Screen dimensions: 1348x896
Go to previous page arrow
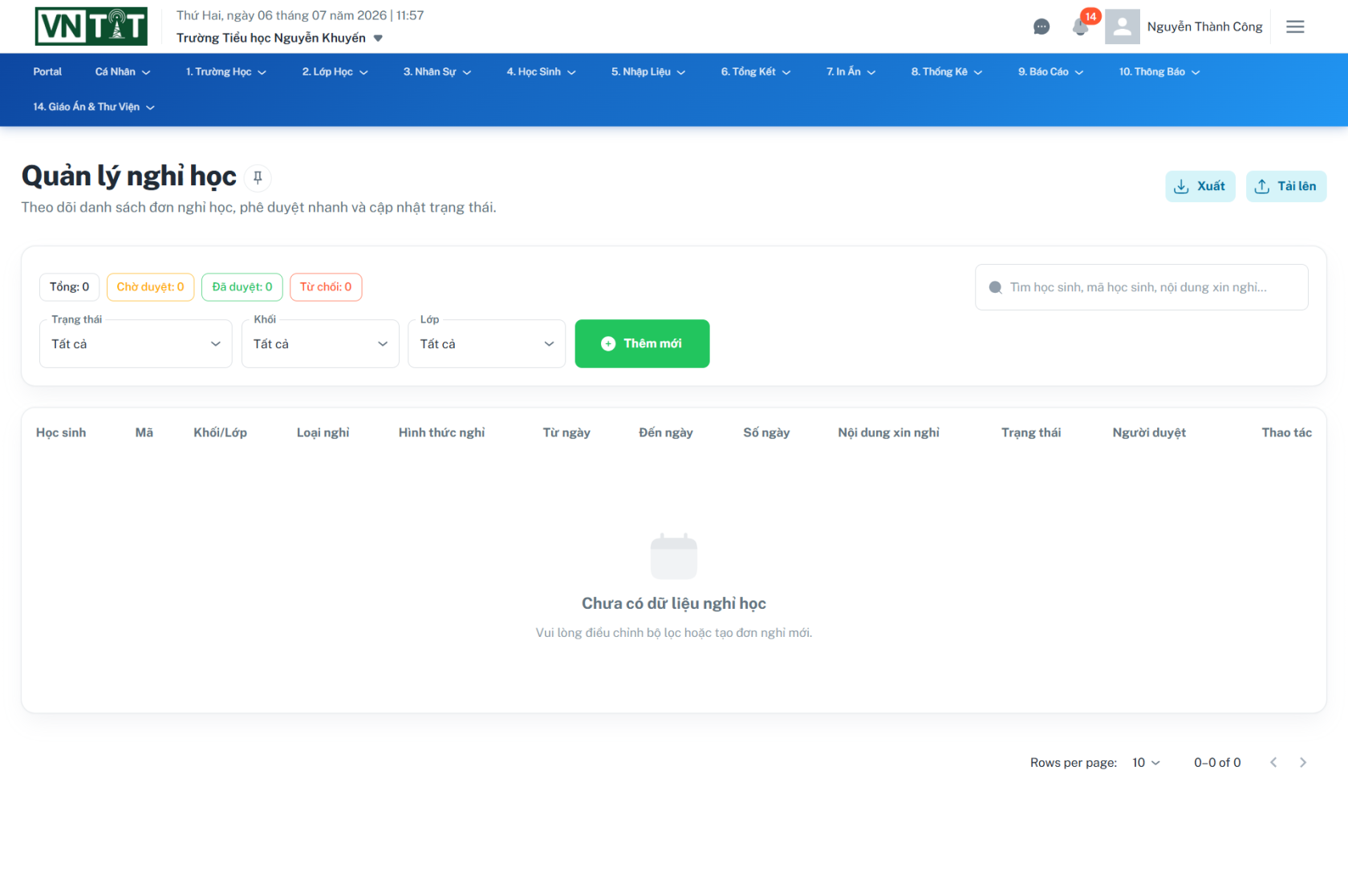pyautogui.click(x=1273, y=763)
